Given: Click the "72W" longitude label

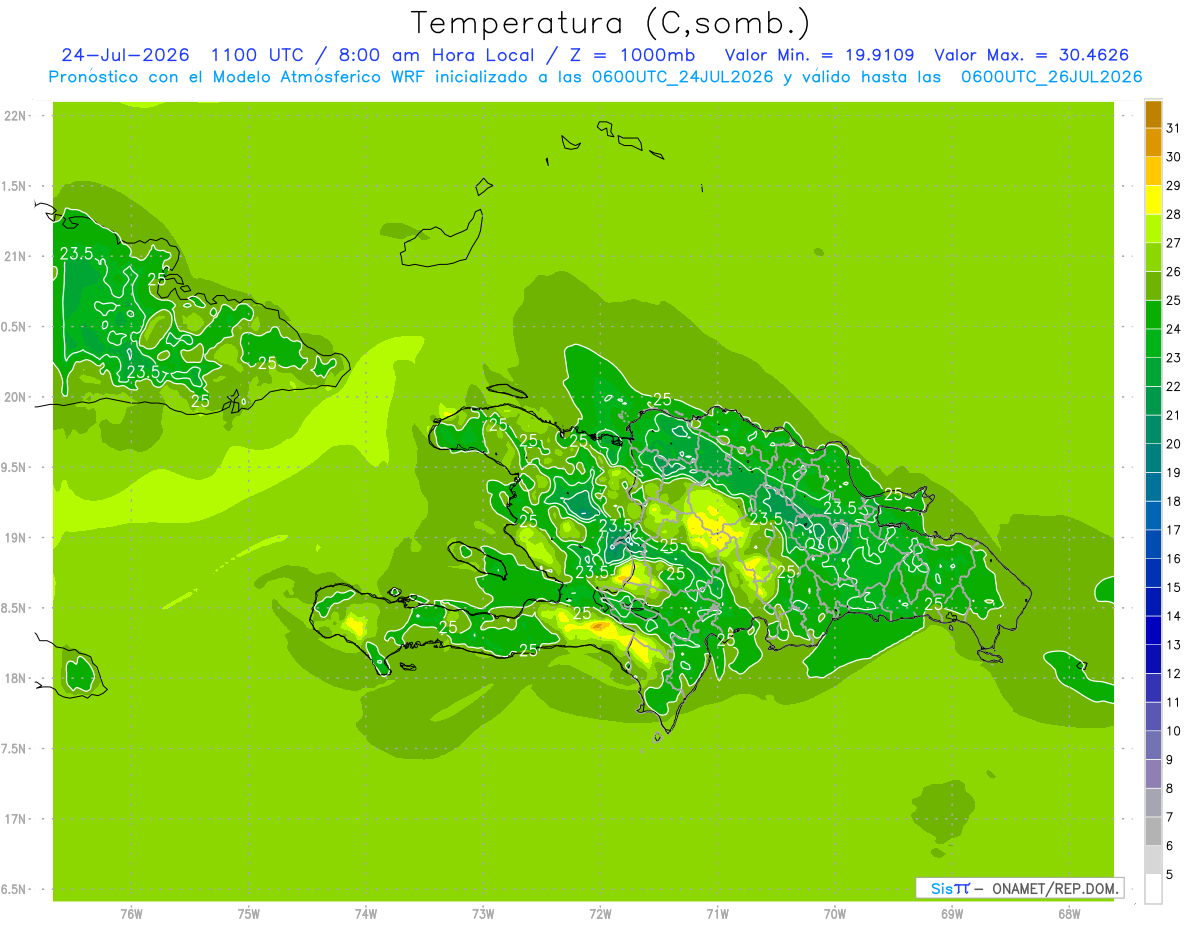Looking at the screenshot, I should tap(600, 913).
